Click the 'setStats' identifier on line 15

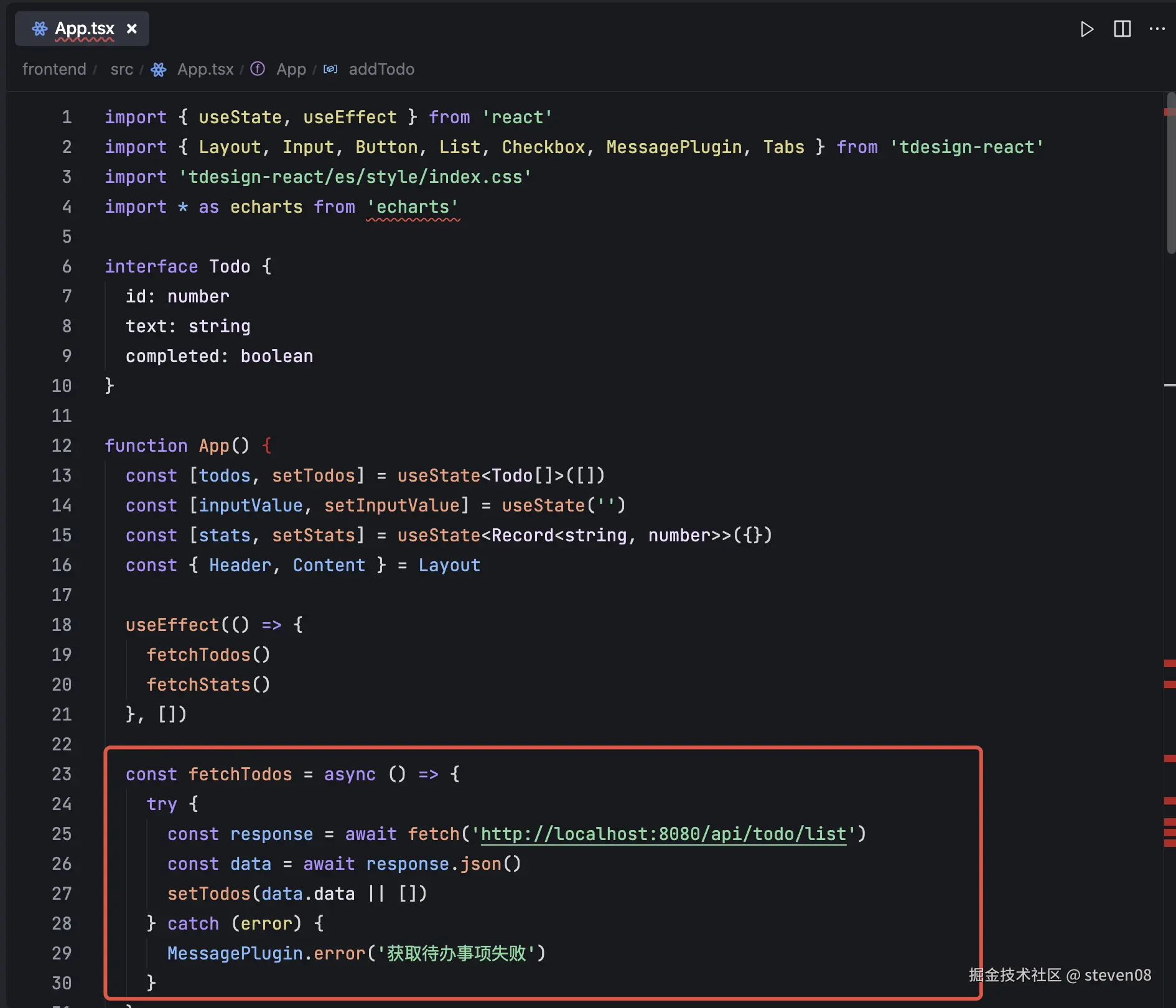pos(314,535)
